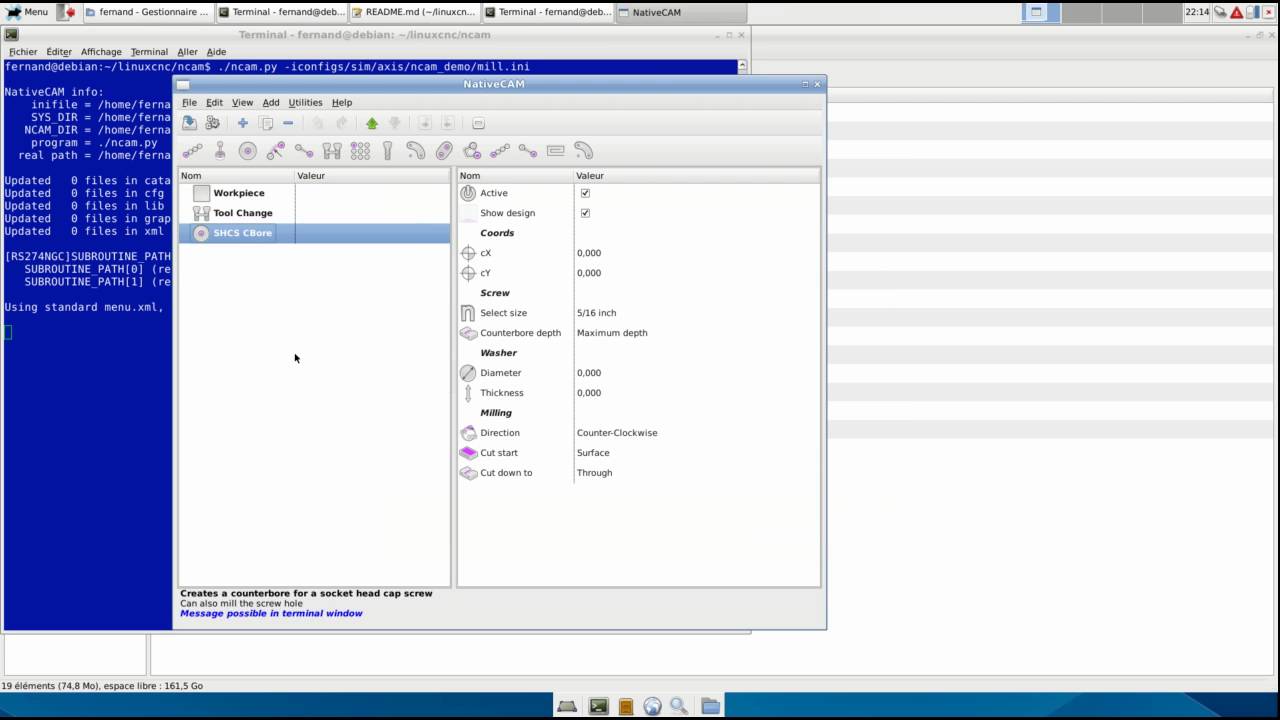Click the concentric circle counterbore feature icon
The height and width of the screenshot is (720, 1280).
[248, 151]
